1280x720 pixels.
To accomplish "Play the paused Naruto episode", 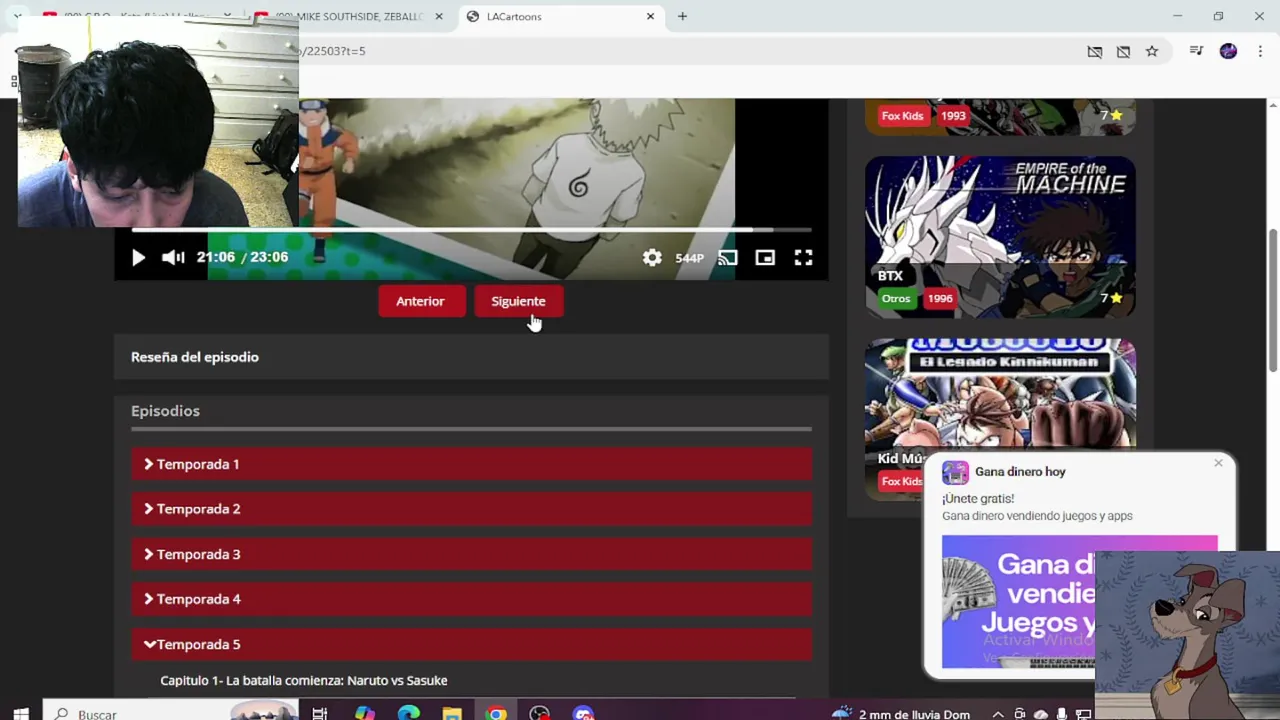I will 138,258.
